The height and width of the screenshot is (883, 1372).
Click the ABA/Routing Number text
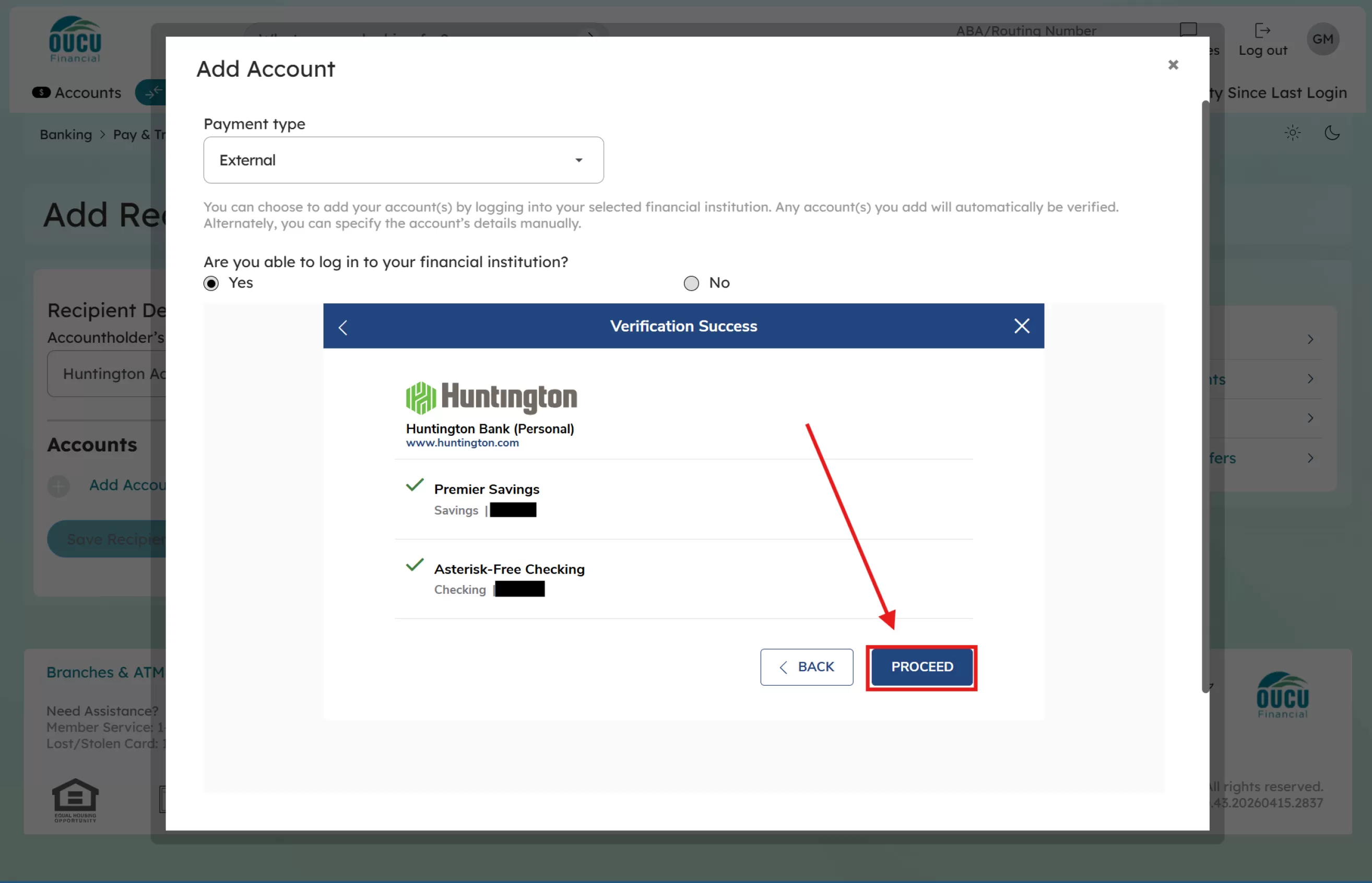point(1025,31)
